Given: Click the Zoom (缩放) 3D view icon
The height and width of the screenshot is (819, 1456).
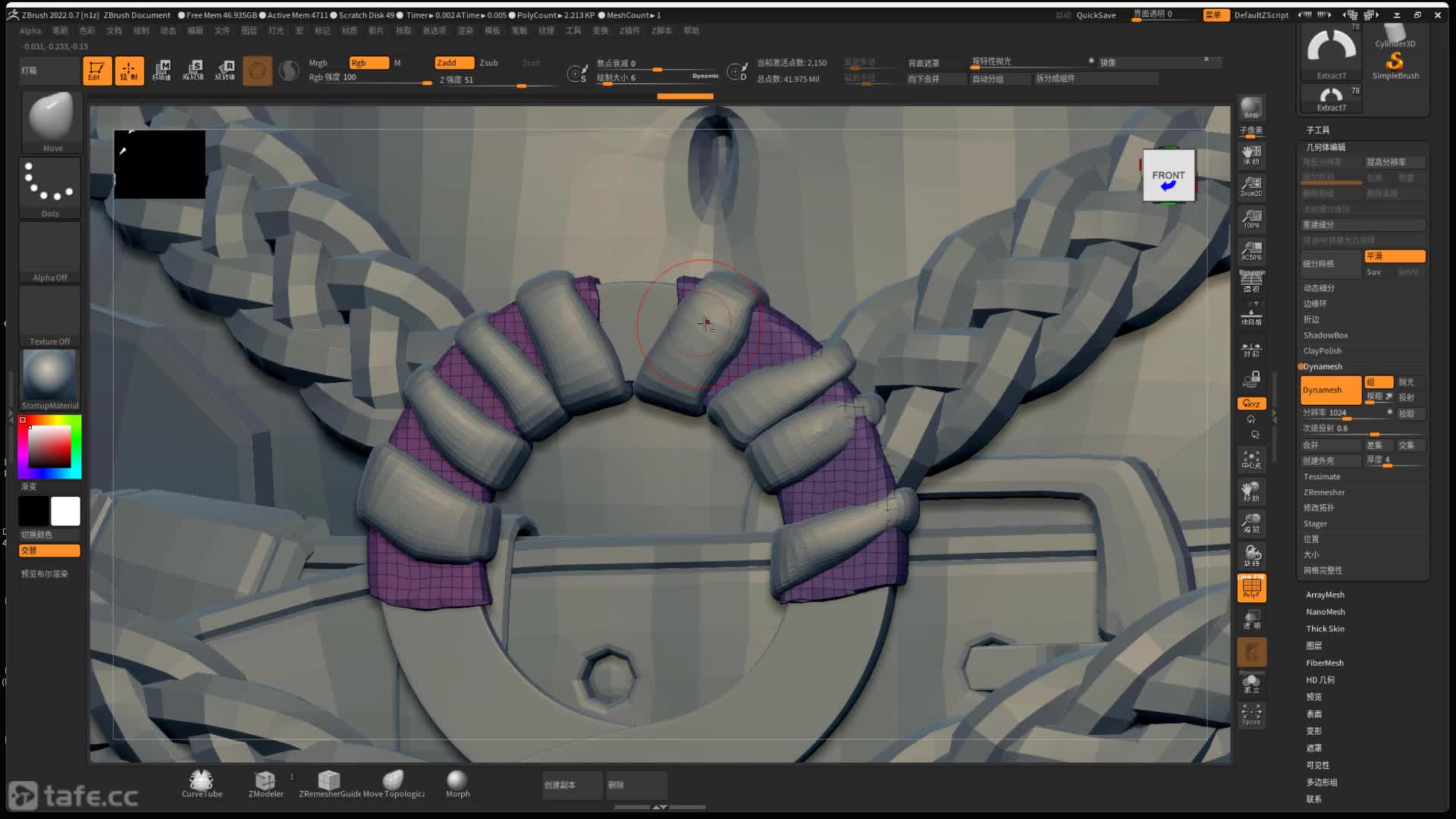Looking at the screenshot, I should pyautogui.click(x=1251, y=523).
